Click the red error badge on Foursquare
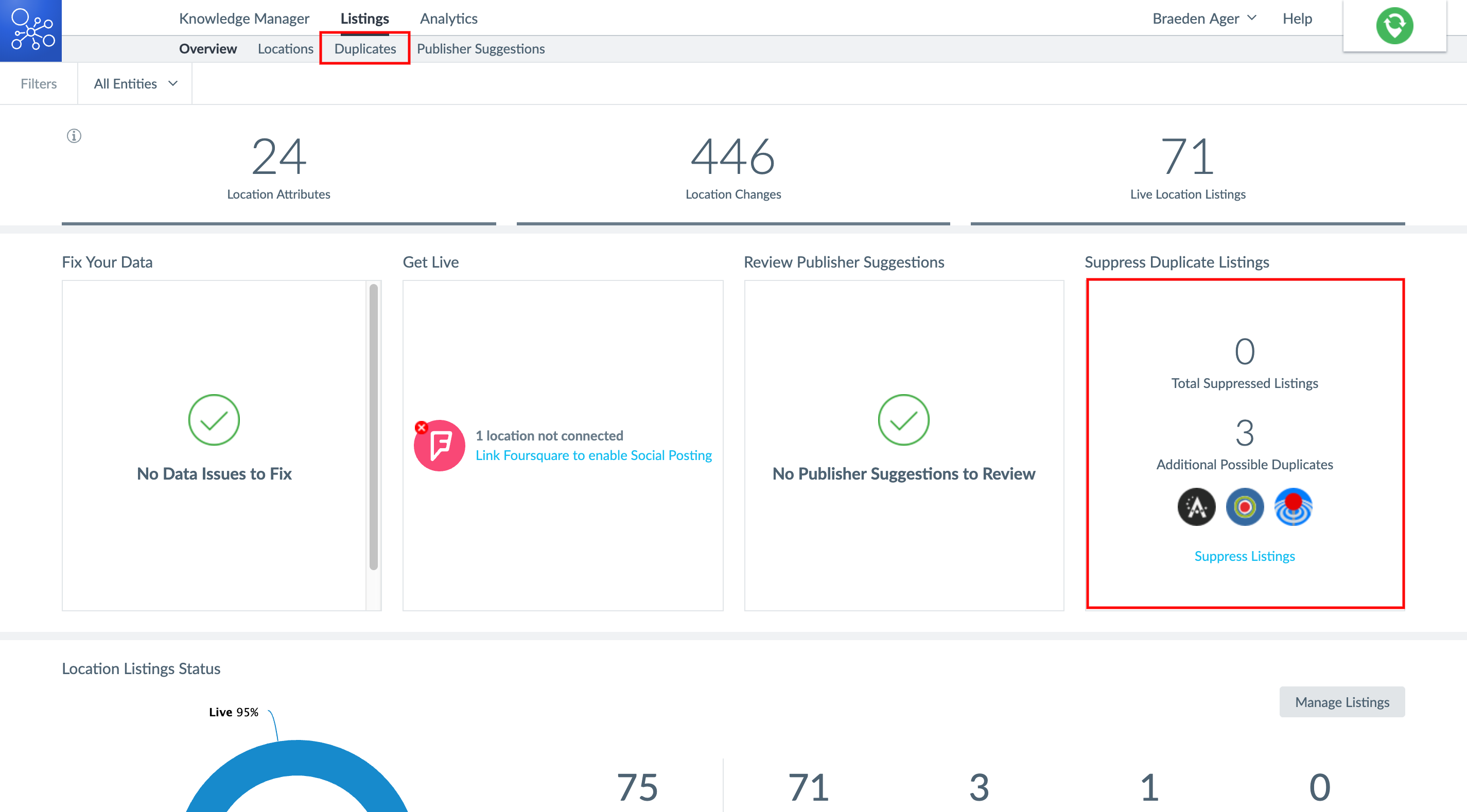The image size is (1467, 812). click(422, 427)
